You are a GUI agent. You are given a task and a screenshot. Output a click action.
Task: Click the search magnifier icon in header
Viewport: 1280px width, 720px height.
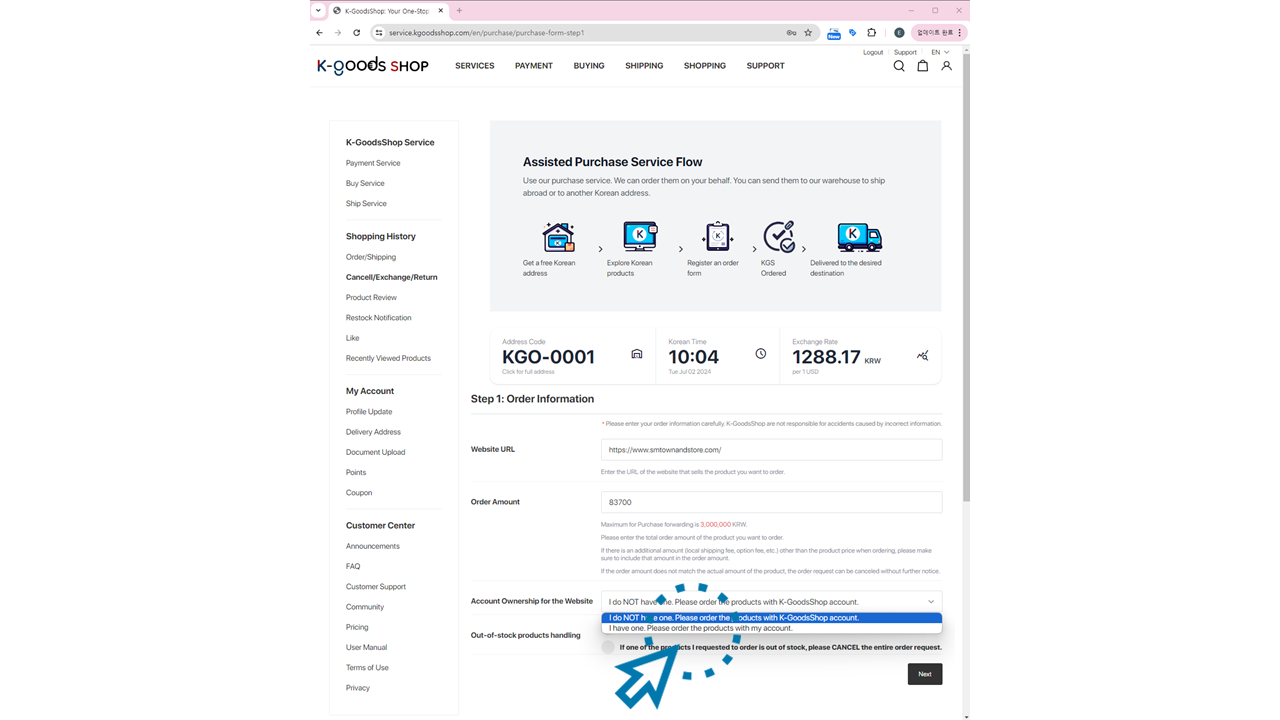click(x=898, y=66)
